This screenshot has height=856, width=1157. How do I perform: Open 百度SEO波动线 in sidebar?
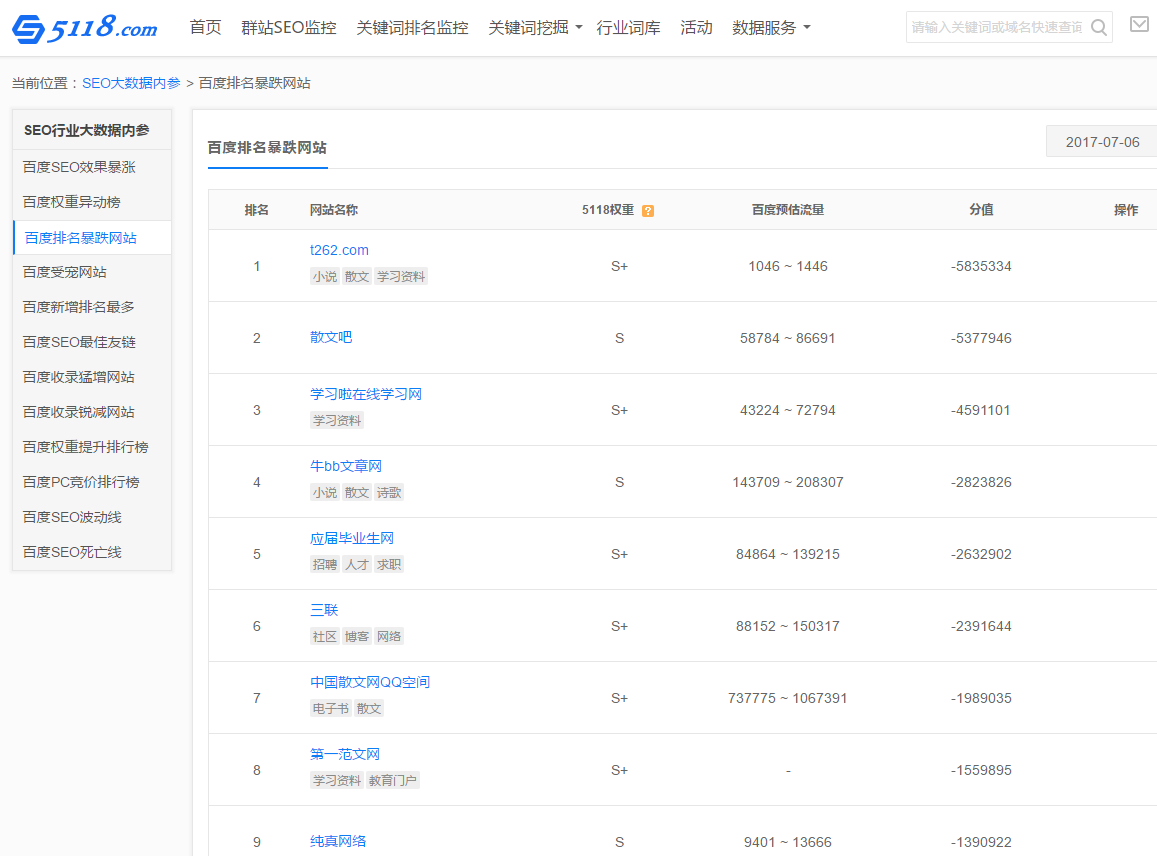tap(72, 517)
